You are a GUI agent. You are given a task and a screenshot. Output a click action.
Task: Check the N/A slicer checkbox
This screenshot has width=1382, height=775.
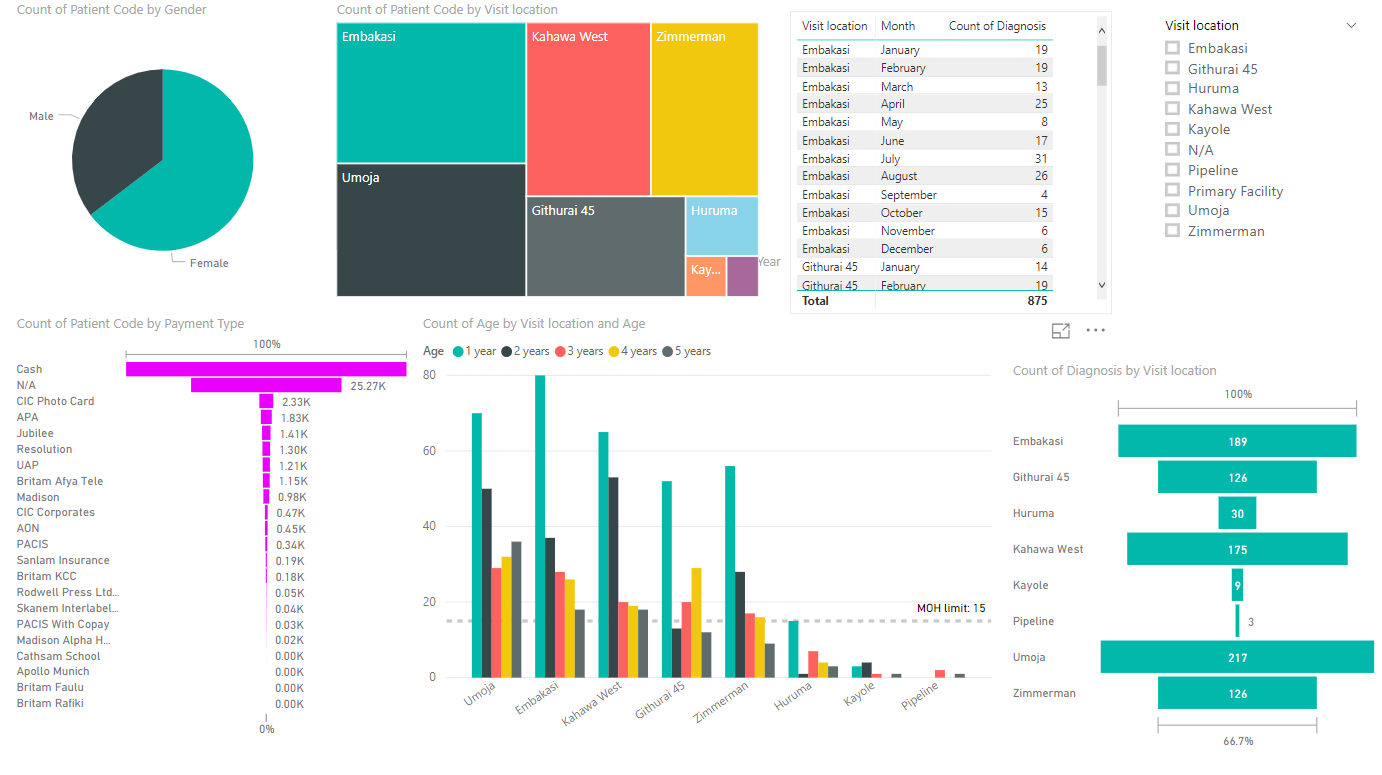click(1172, 149)
